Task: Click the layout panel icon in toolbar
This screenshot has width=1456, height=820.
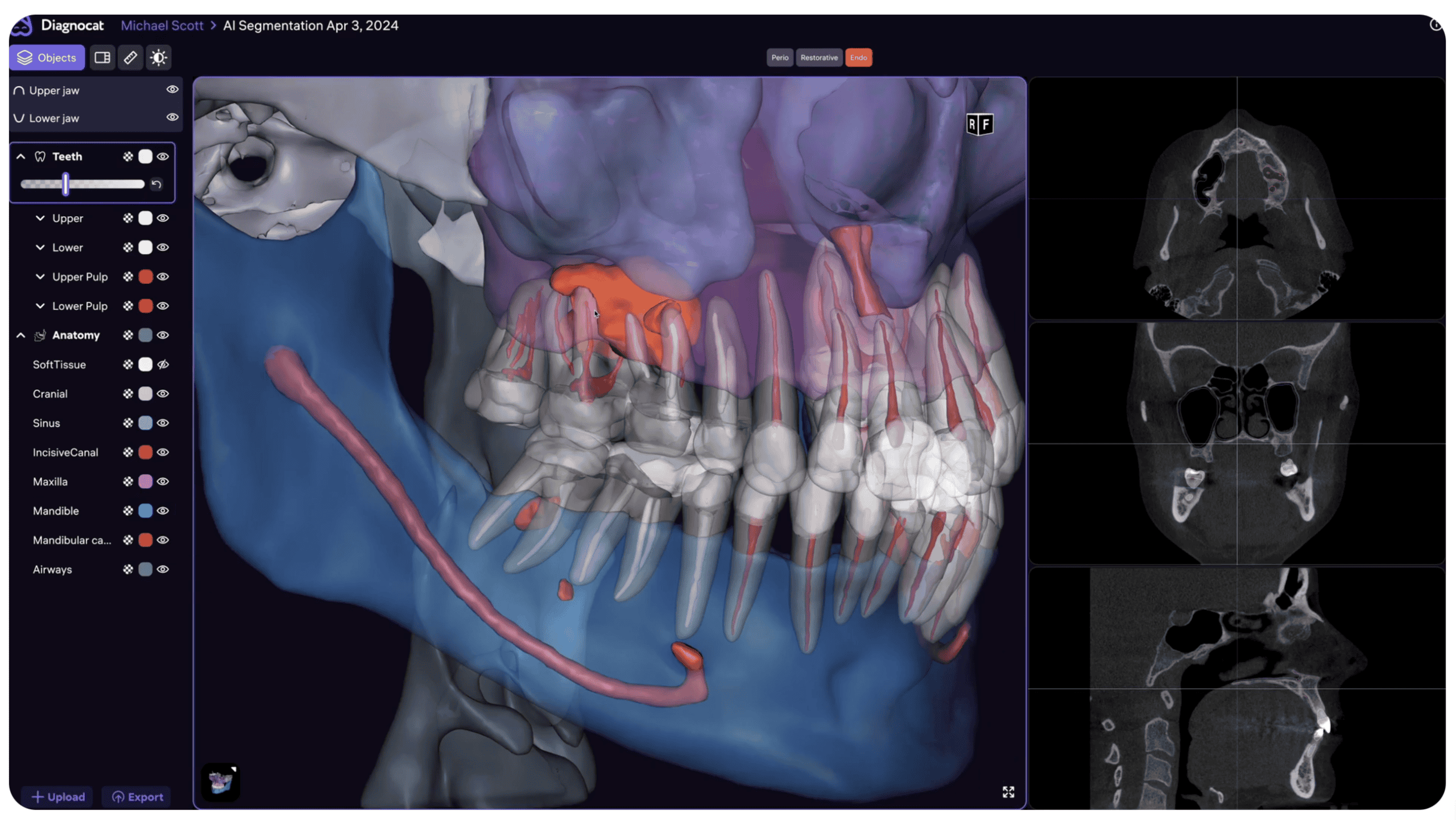Action: [102, 57]
